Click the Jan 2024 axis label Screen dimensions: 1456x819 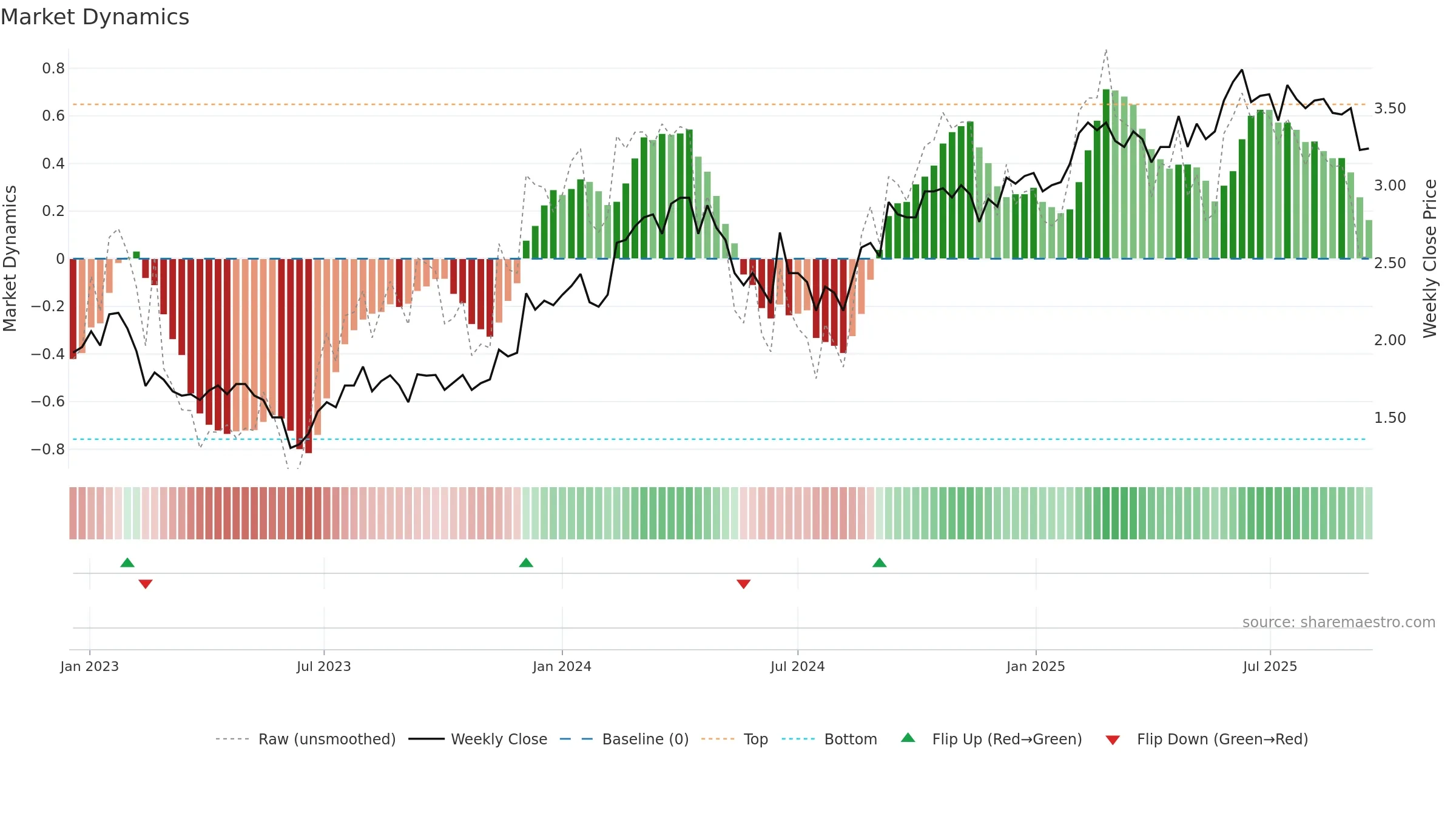[x=562, y=666]
